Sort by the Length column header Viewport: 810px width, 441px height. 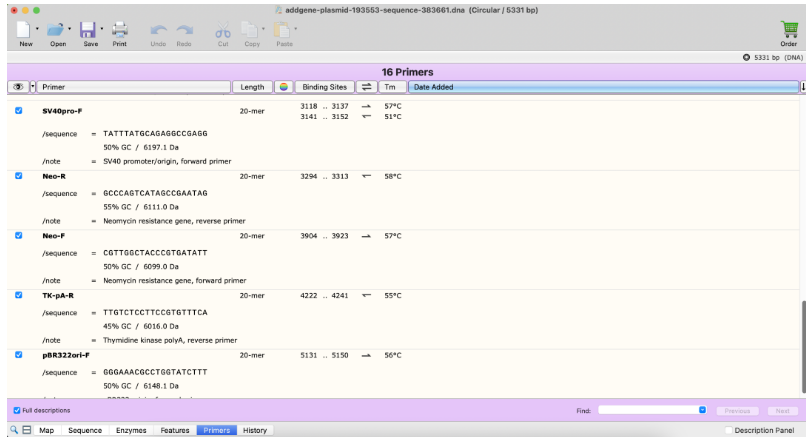[252, 87]
